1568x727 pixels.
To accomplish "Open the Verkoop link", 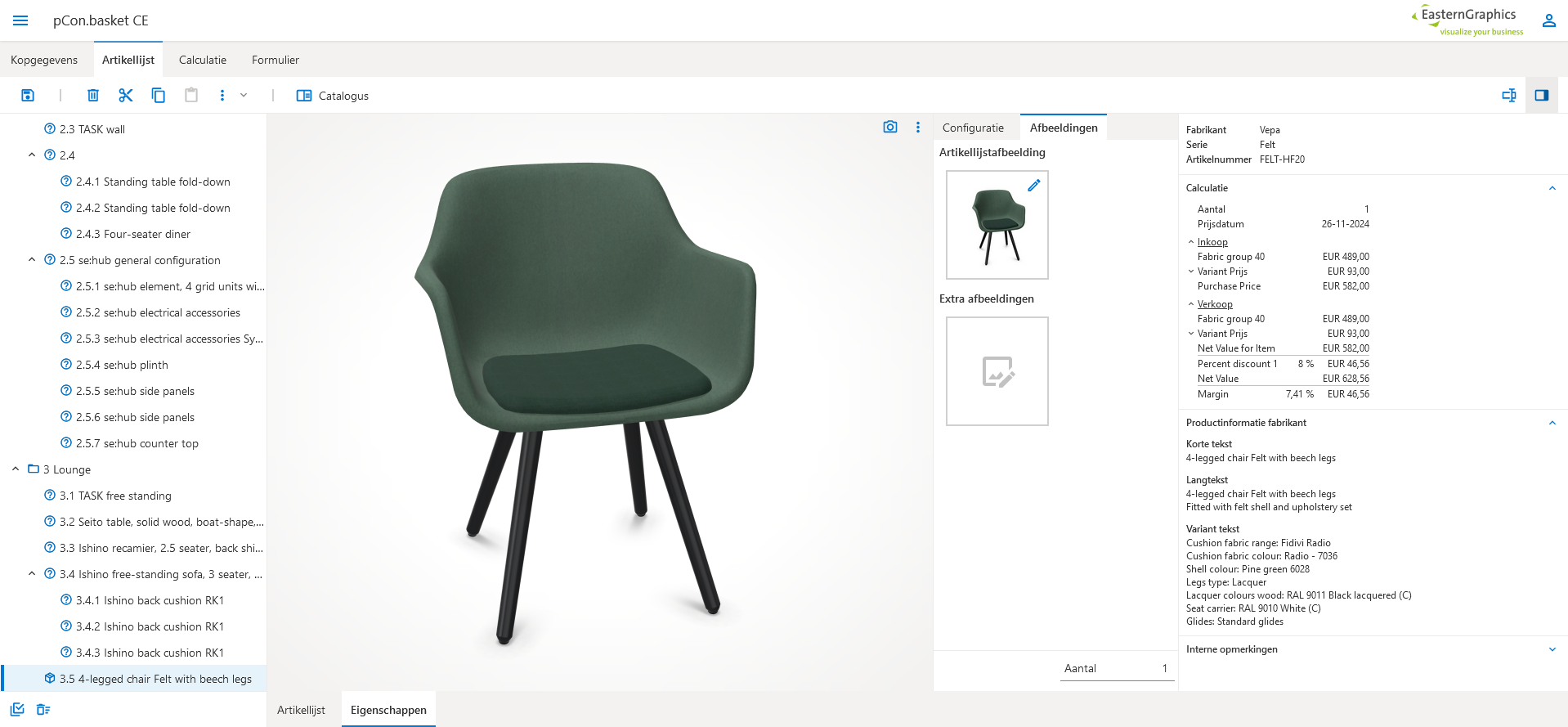I will (1215, 304).
